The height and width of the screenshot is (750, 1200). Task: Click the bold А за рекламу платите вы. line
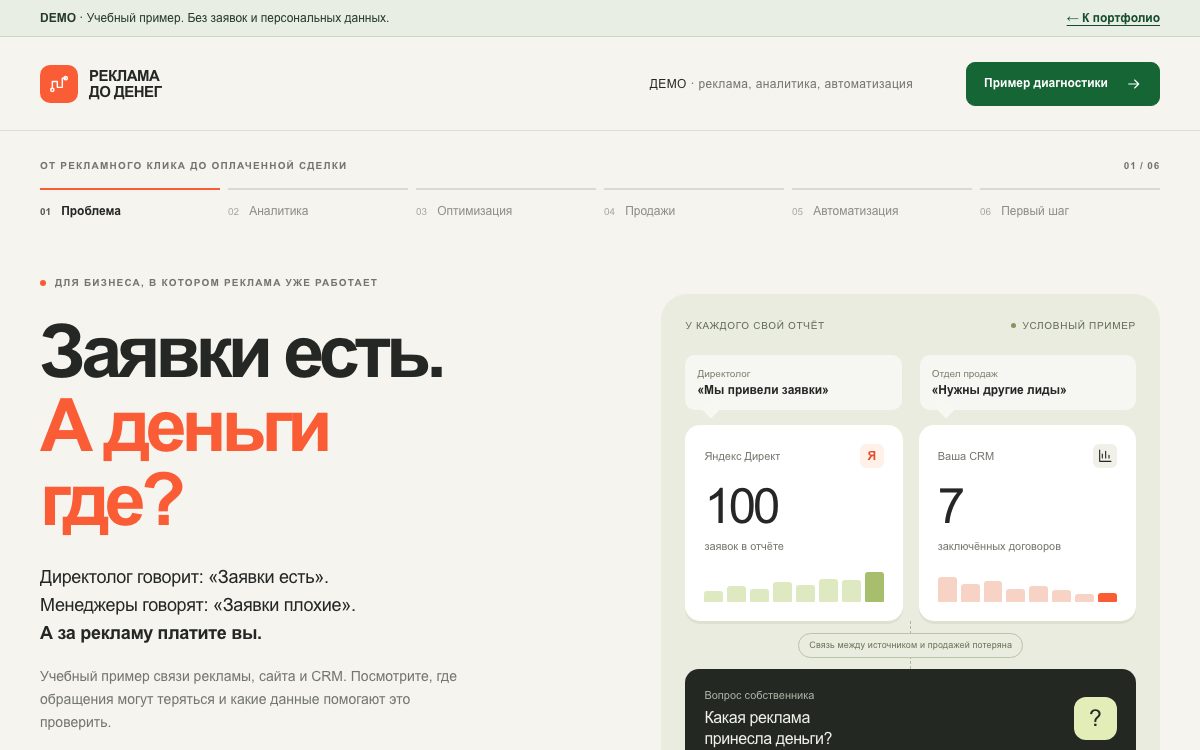pyautogui.click(x=151, y=633)
